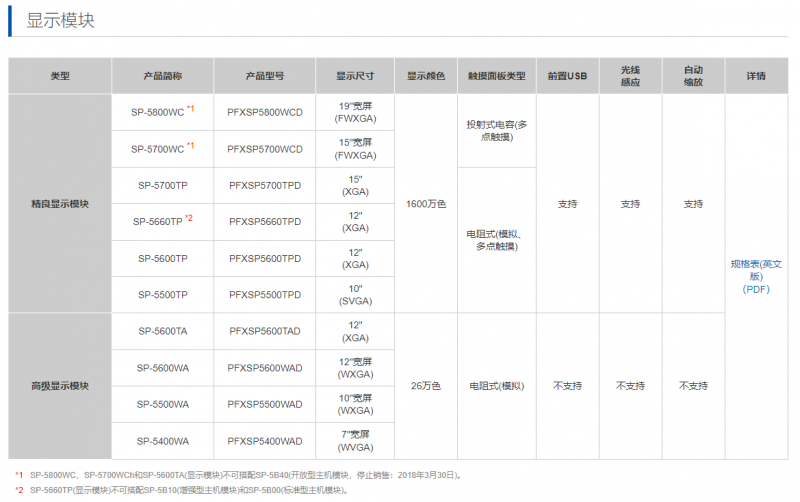
Task: Select model number PFXSP5600TAD
Action: point(265,331)
